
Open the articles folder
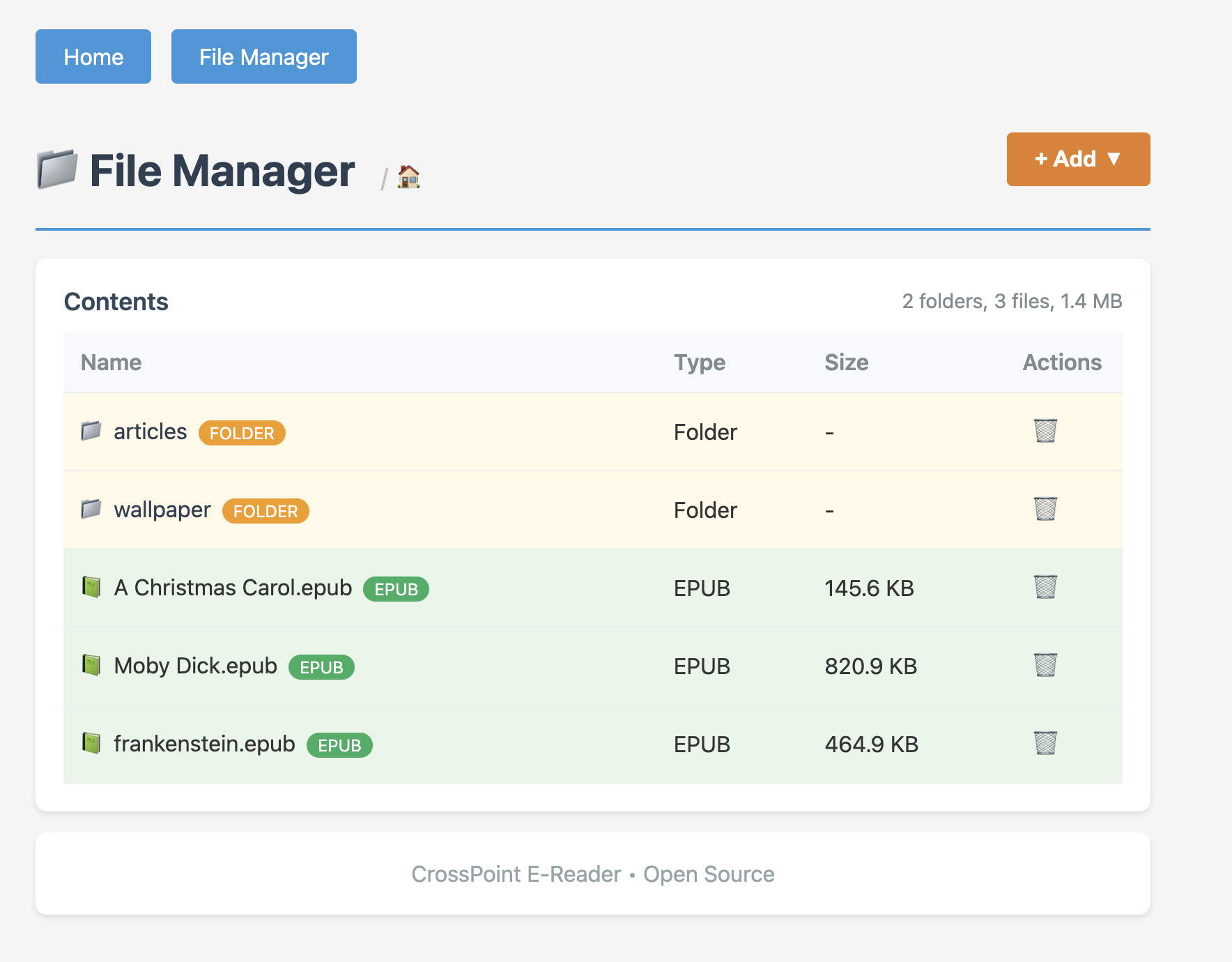[151, 432]
